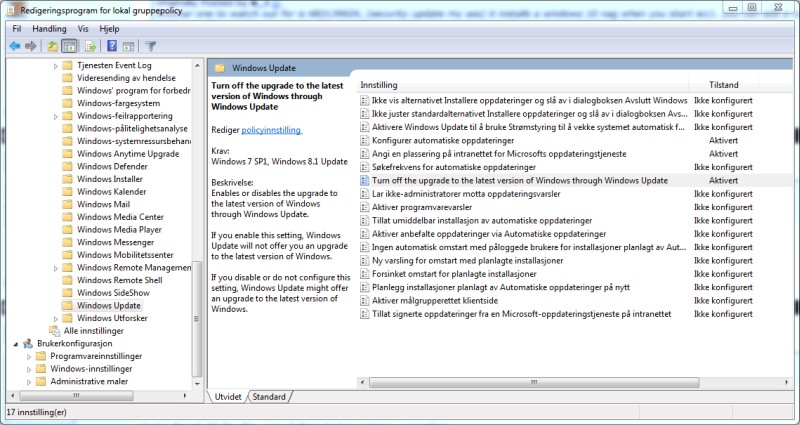
Task: Open the Hjelp menu
Action: (x=109, y=29)
